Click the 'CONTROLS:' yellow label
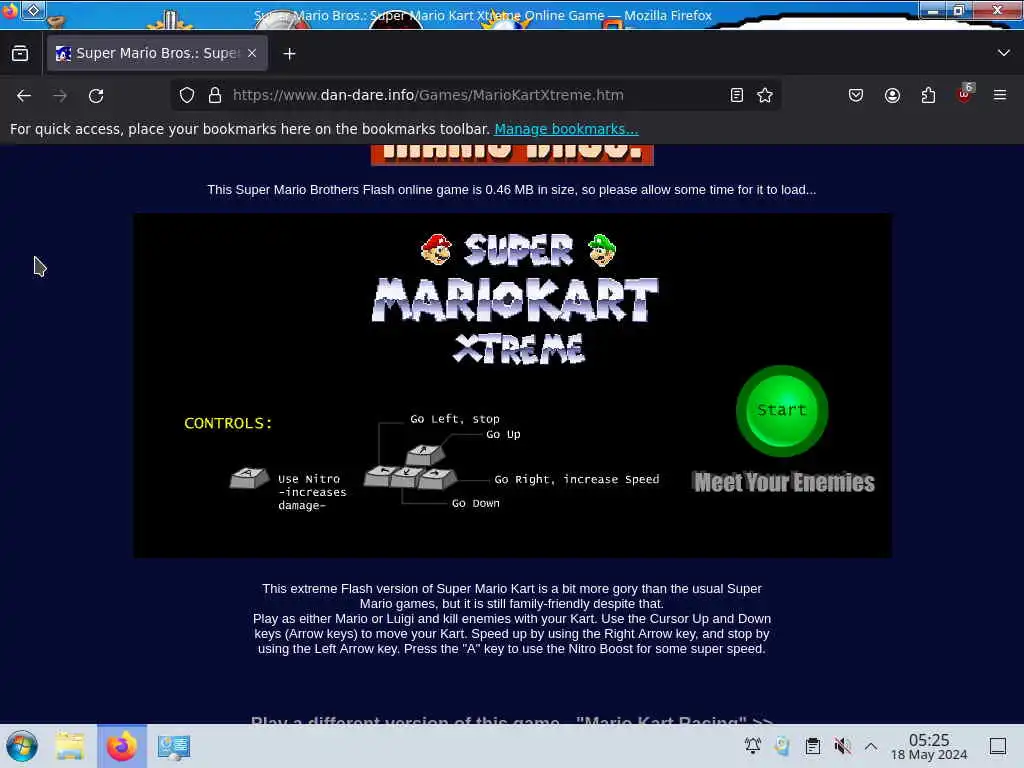 tap(228, 423)
